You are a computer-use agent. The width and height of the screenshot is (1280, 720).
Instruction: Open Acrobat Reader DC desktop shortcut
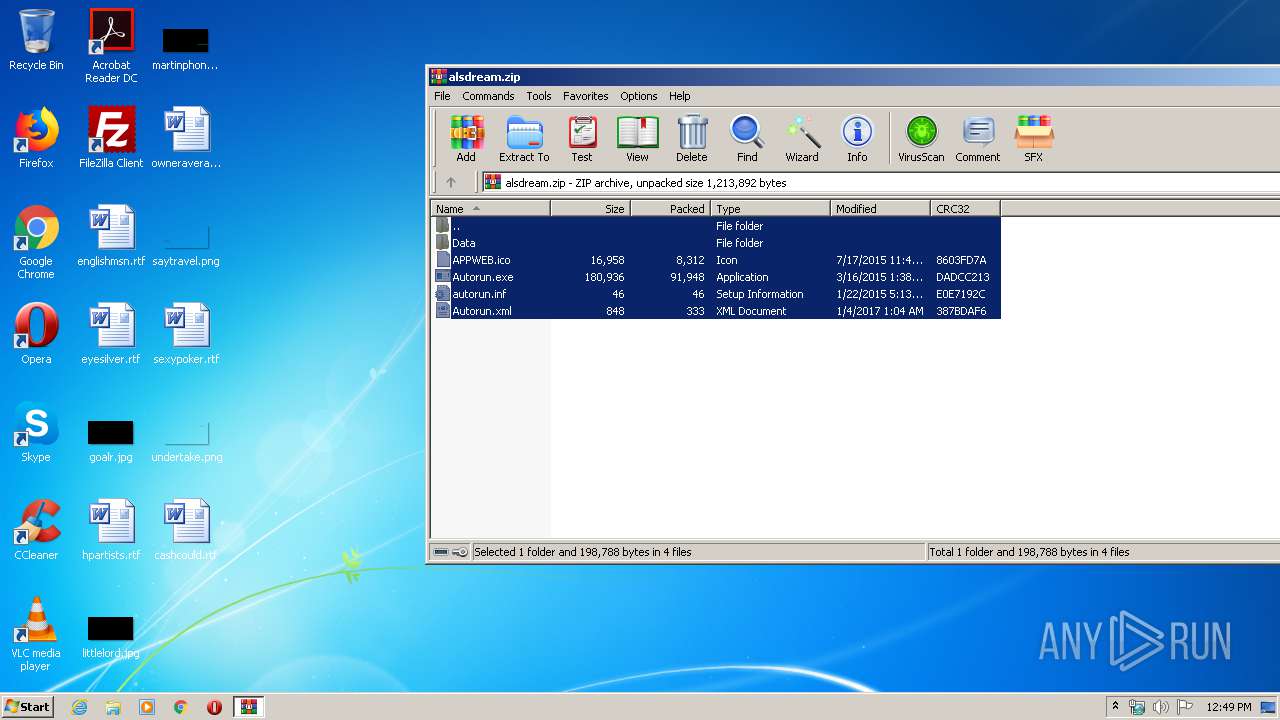pyautogui.click(x=111, y=46)
